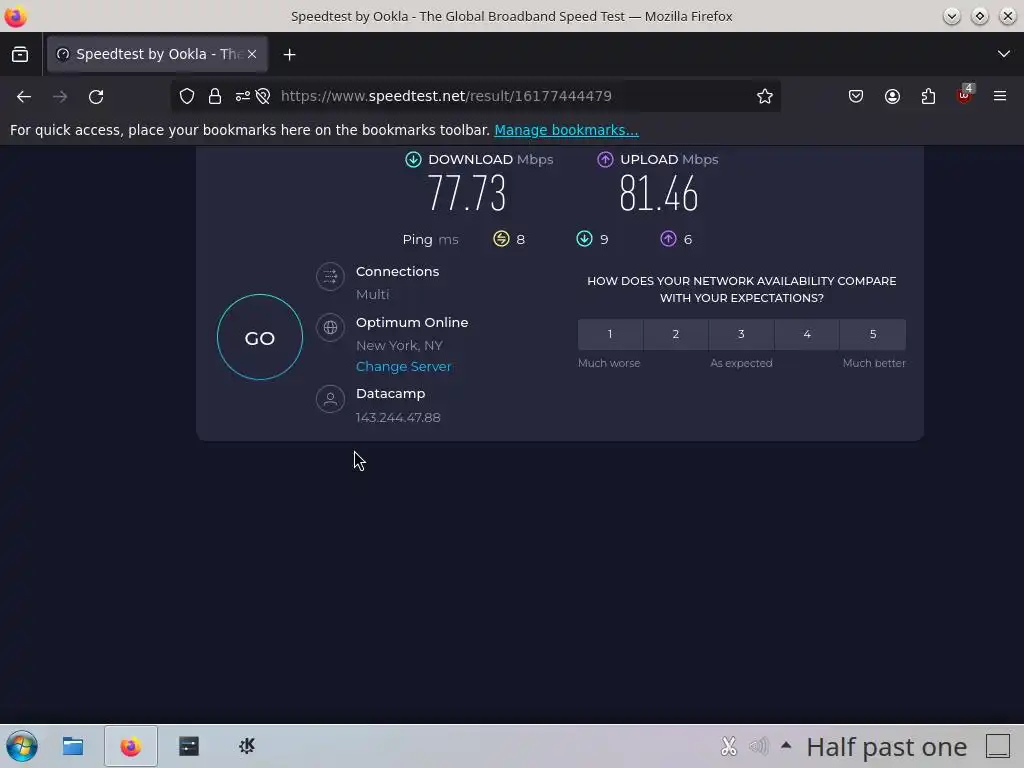Click the forward navigation arrow
The height and width of the screenshot is (768, 1024).
point(60,97)
